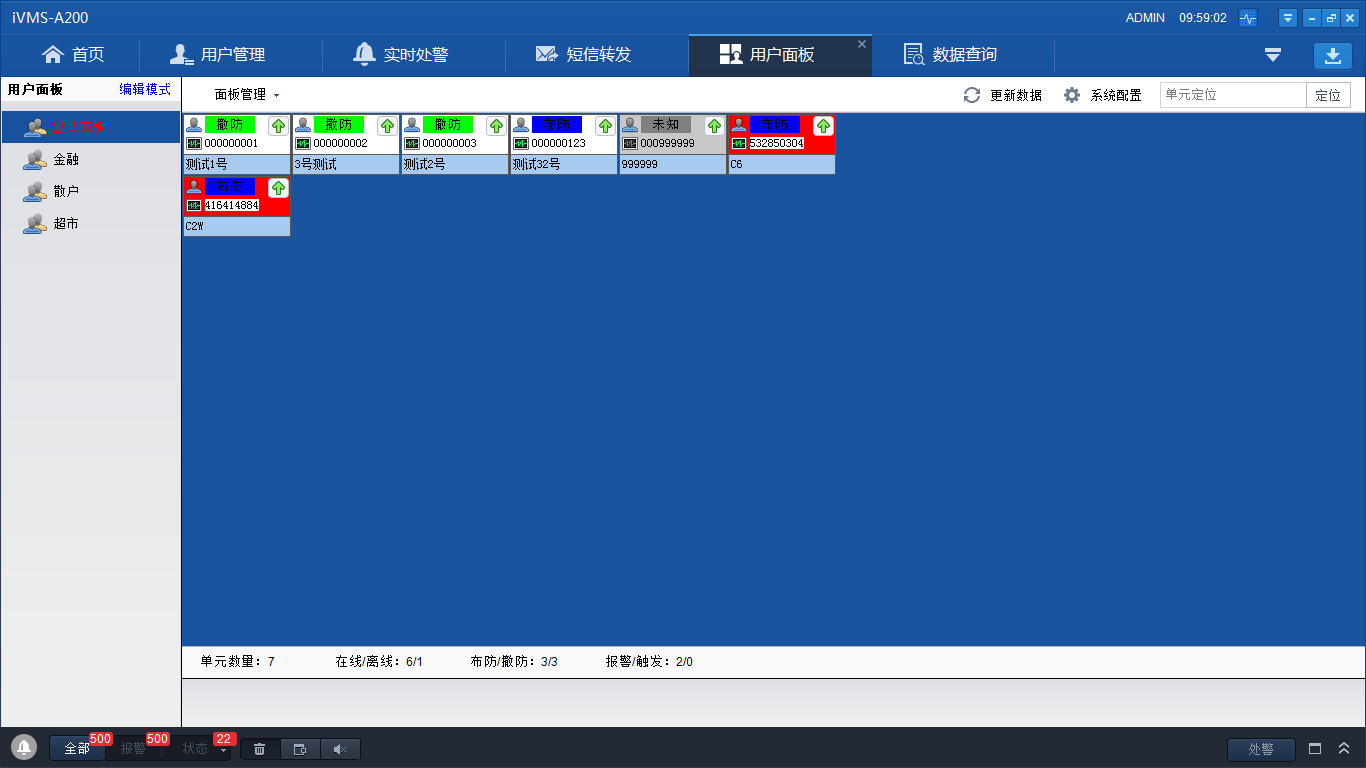
Task: Click the popup window icon beside trash
Action: [x=300, y=749]
